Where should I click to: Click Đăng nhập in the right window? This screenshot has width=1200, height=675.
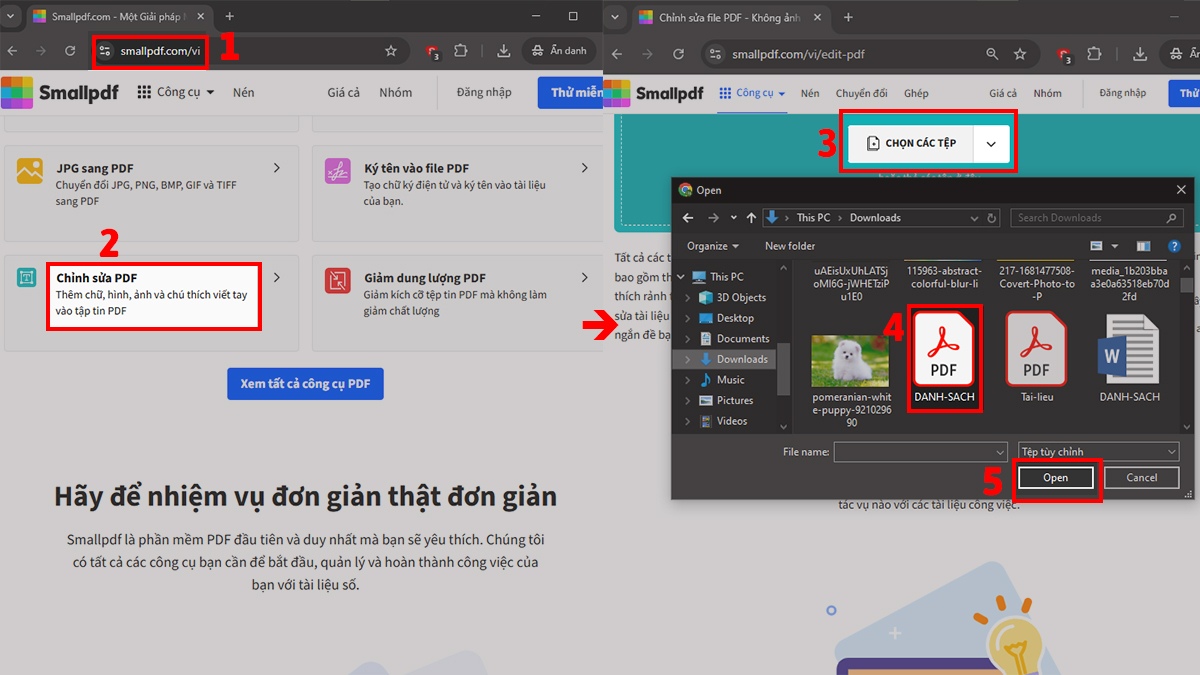click(x=1122, y=93)
